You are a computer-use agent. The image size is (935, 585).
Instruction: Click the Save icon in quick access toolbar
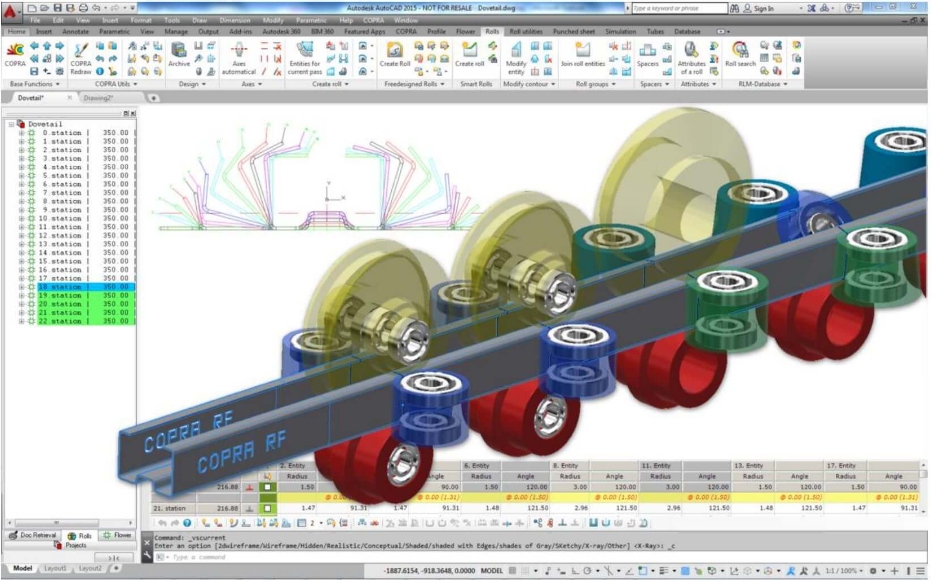pyautogui.click(x=57, y=8)
